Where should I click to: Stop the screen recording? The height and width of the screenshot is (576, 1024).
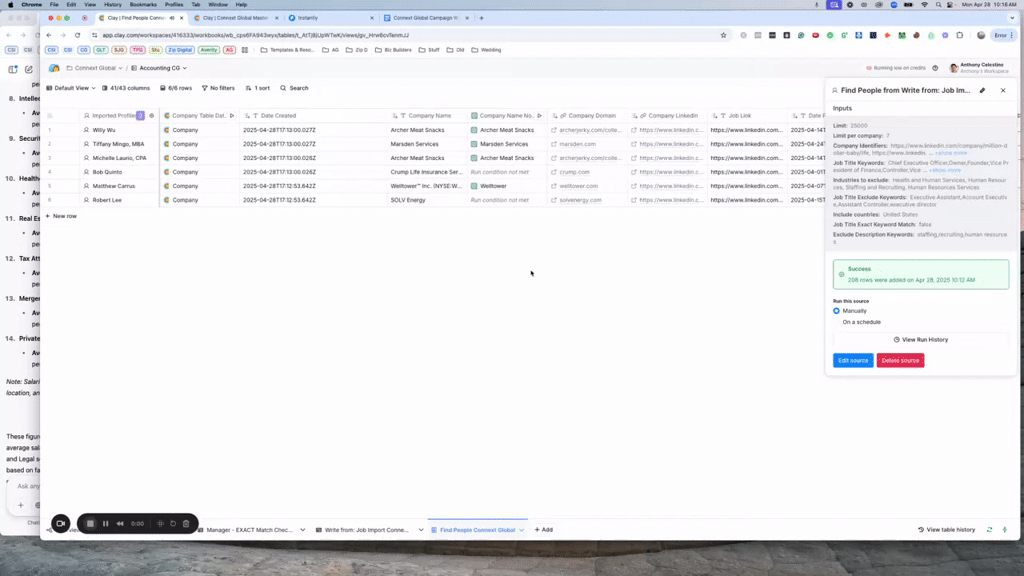(90, 524)
